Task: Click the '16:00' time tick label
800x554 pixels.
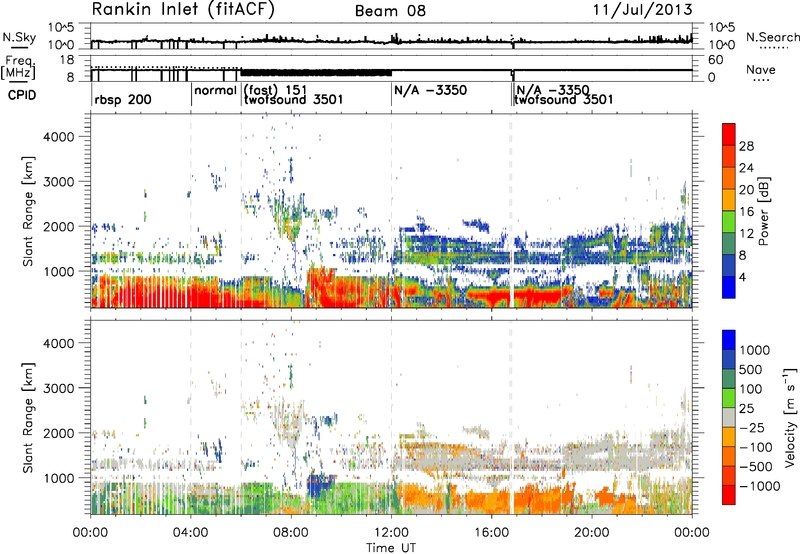Action: (492, 533)
